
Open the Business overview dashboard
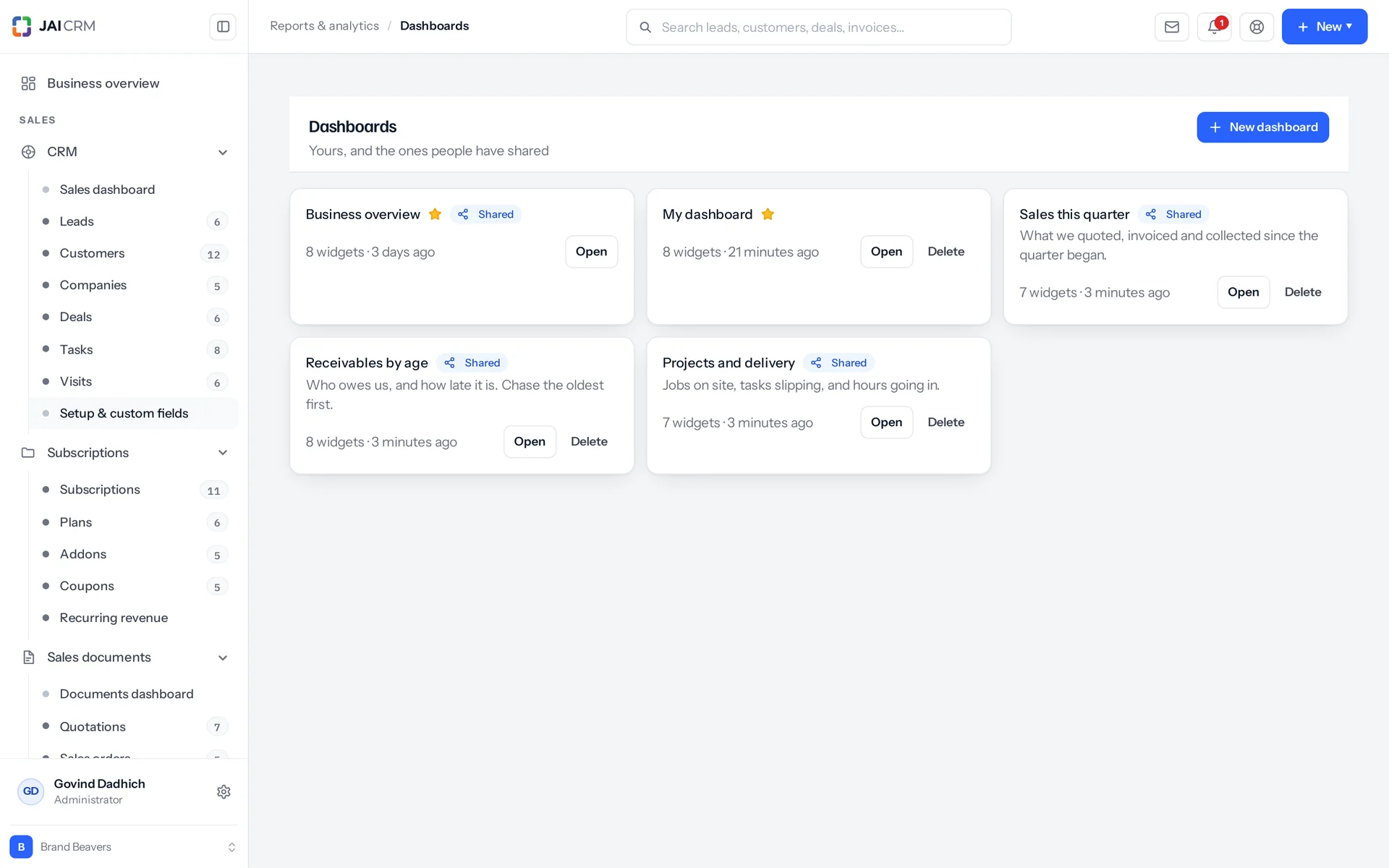(591, 252)
